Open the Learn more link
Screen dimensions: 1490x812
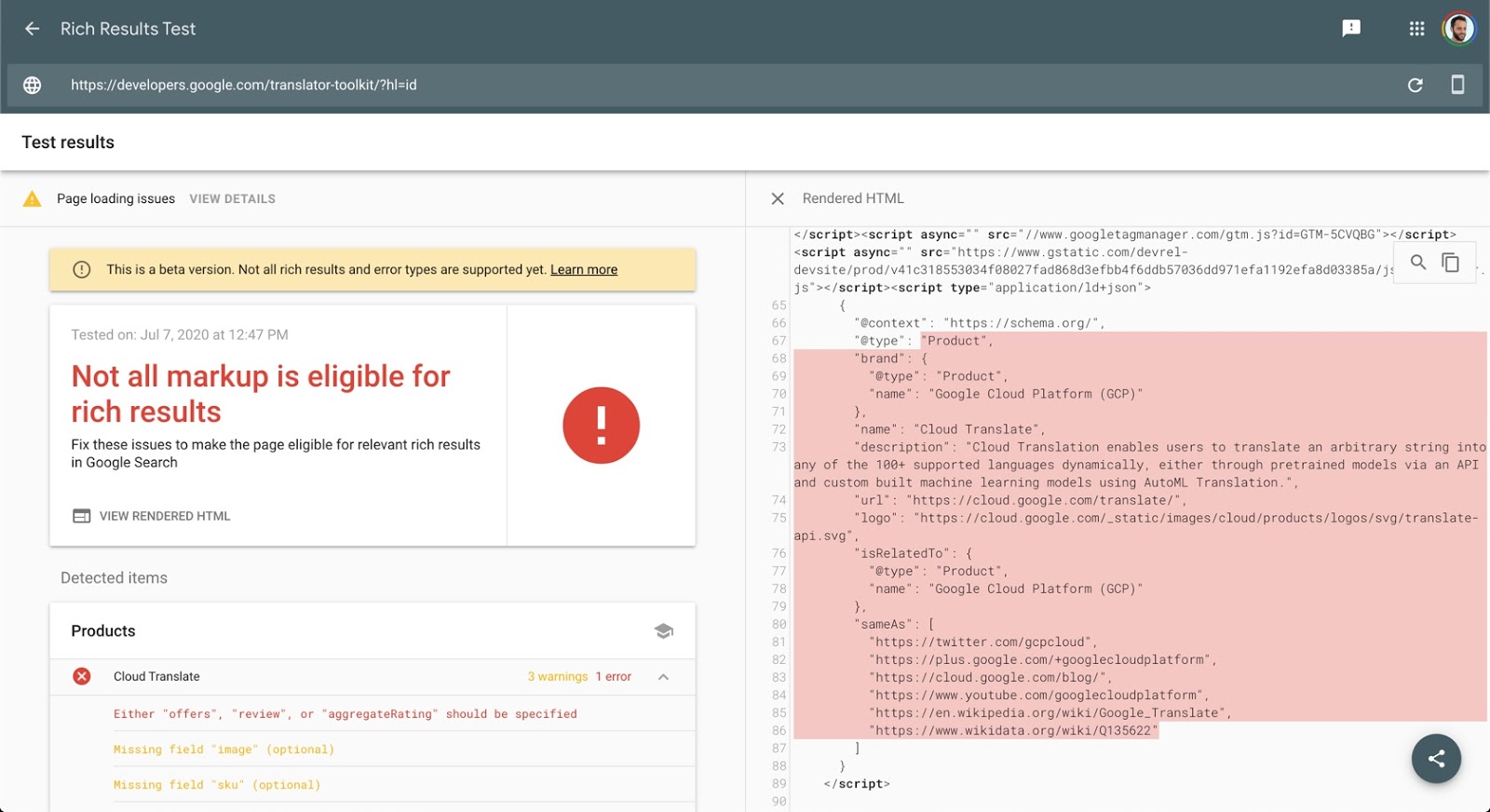tap(584, 270)
